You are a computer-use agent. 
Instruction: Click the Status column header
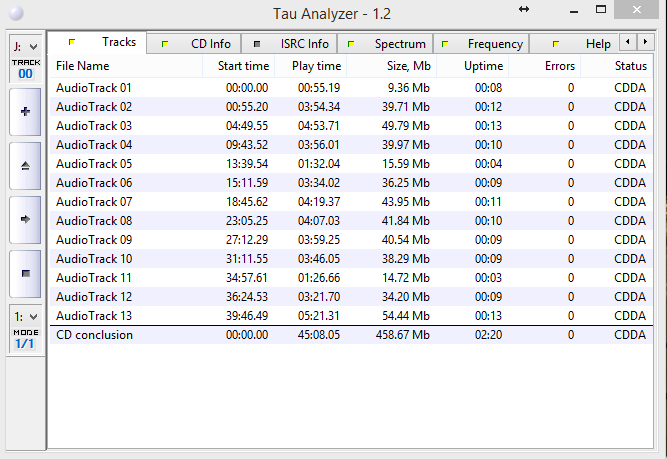pyautogui.click(x=616, y=66)
